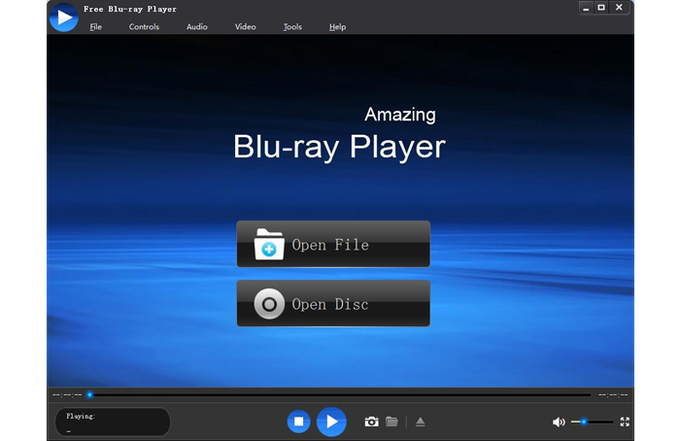Eject the disc using the eject icon

[420, 421]
